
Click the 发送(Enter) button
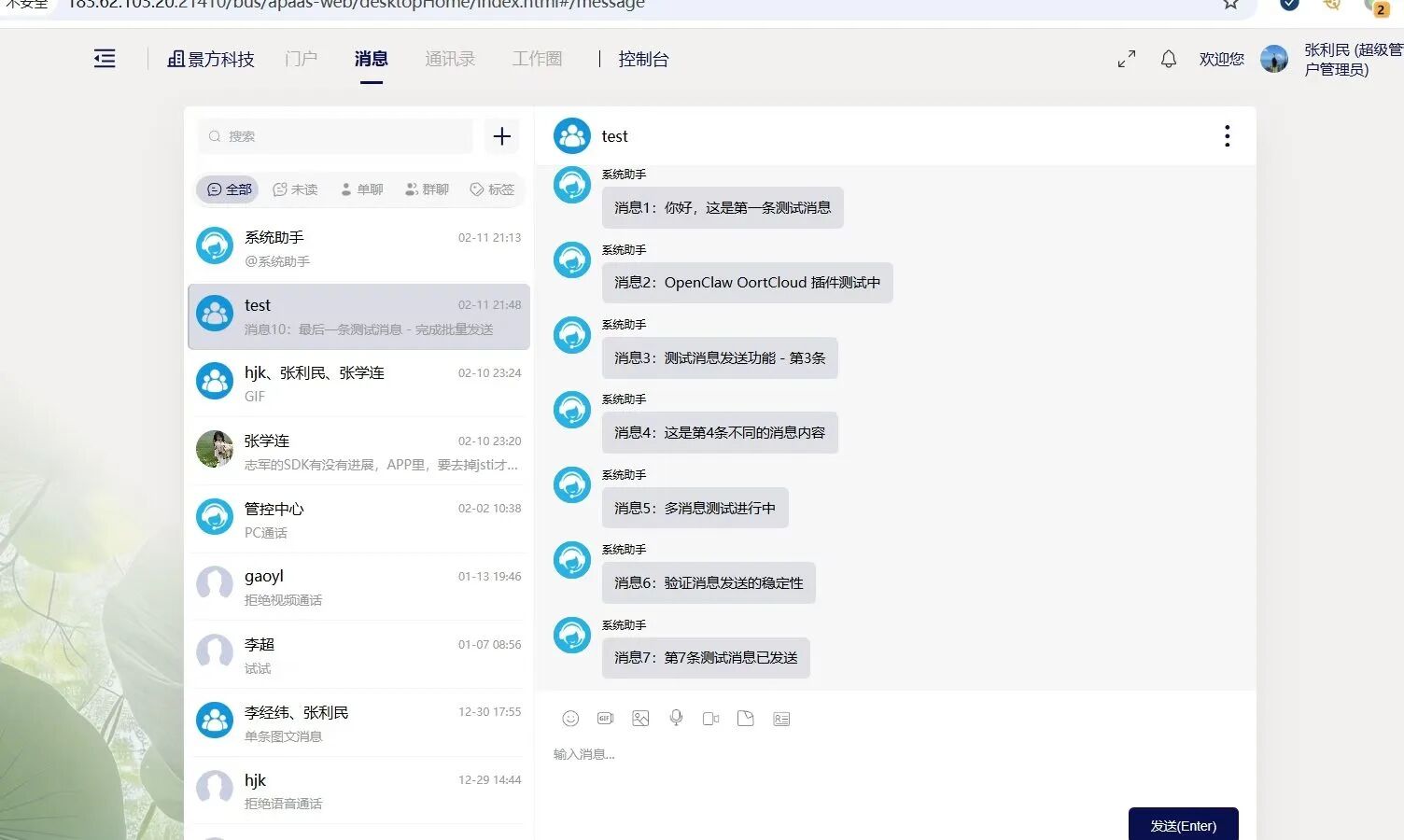(x=1183, y=825)
